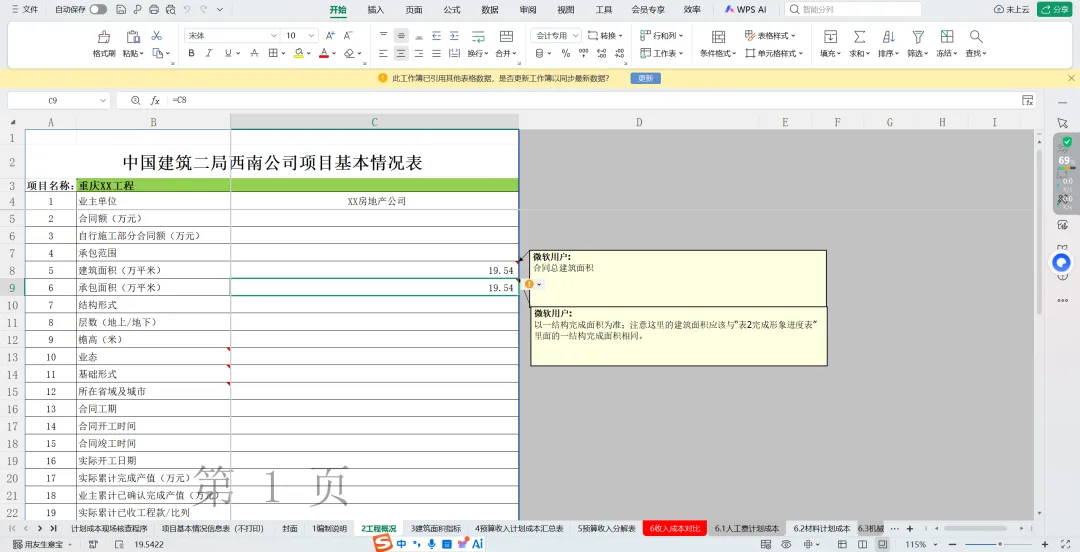Click the search box labeled 智能分列
The width and height of the screenshot is (1080, 552).
(x=853, y=10)
